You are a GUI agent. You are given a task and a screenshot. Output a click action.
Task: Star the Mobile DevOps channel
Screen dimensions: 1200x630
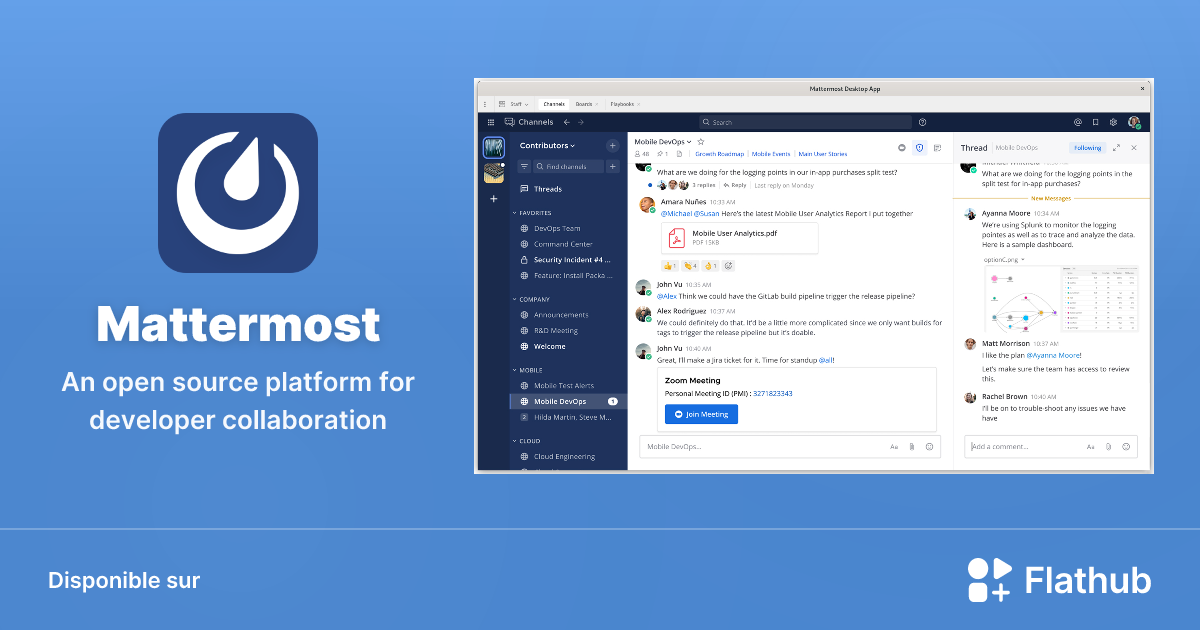click(701, 141)
